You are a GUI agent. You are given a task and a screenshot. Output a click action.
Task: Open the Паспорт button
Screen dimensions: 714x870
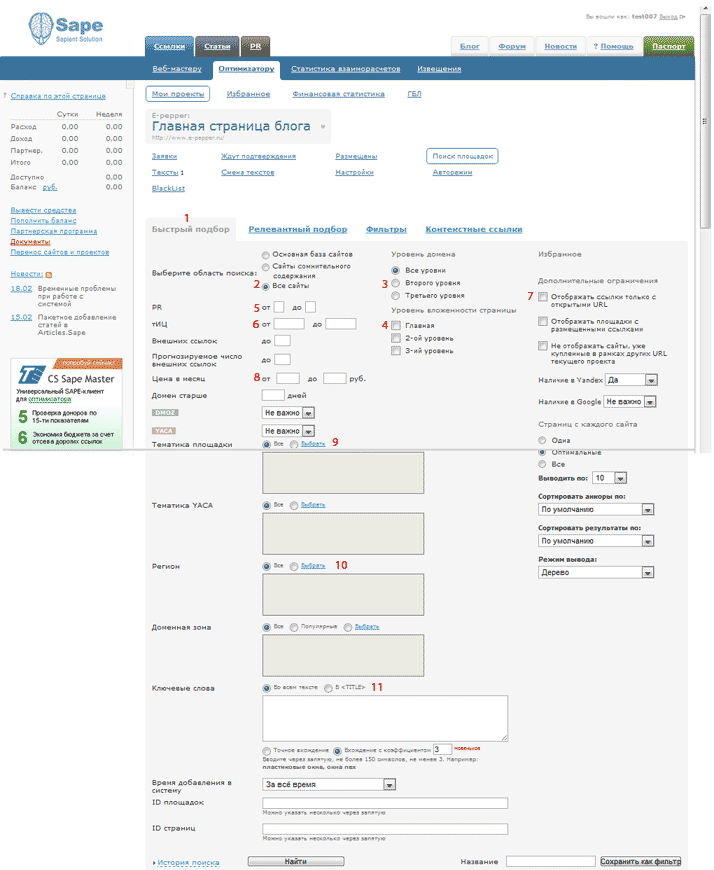pyautogui.click(x=669, y=47)
